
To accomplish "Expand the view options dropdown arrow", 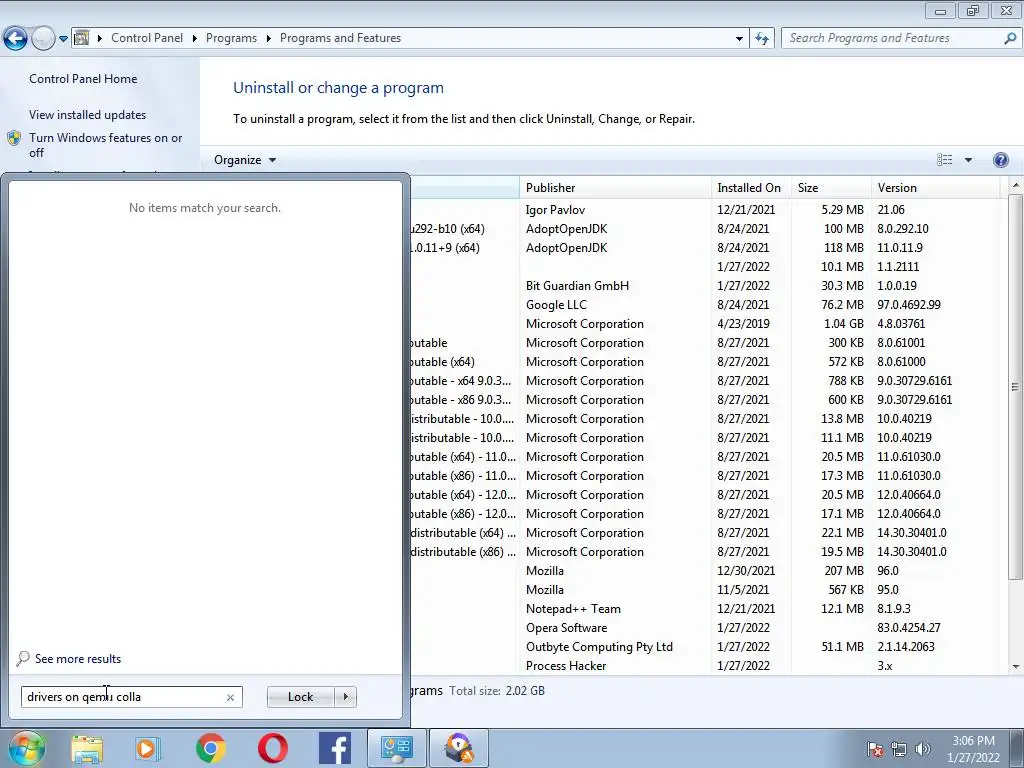I will (968, 160).
